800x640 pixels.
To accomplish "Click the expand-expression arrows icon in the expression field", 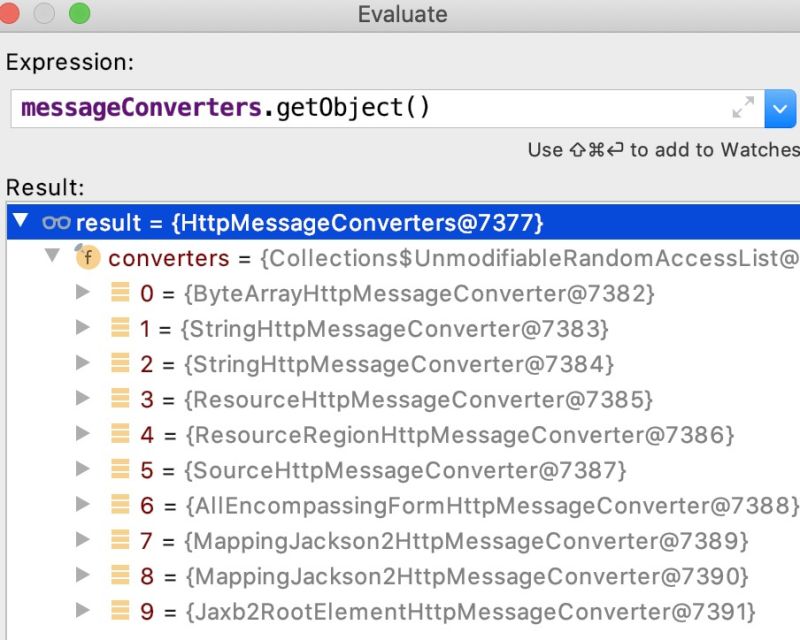I will click(x=741, y=108).
